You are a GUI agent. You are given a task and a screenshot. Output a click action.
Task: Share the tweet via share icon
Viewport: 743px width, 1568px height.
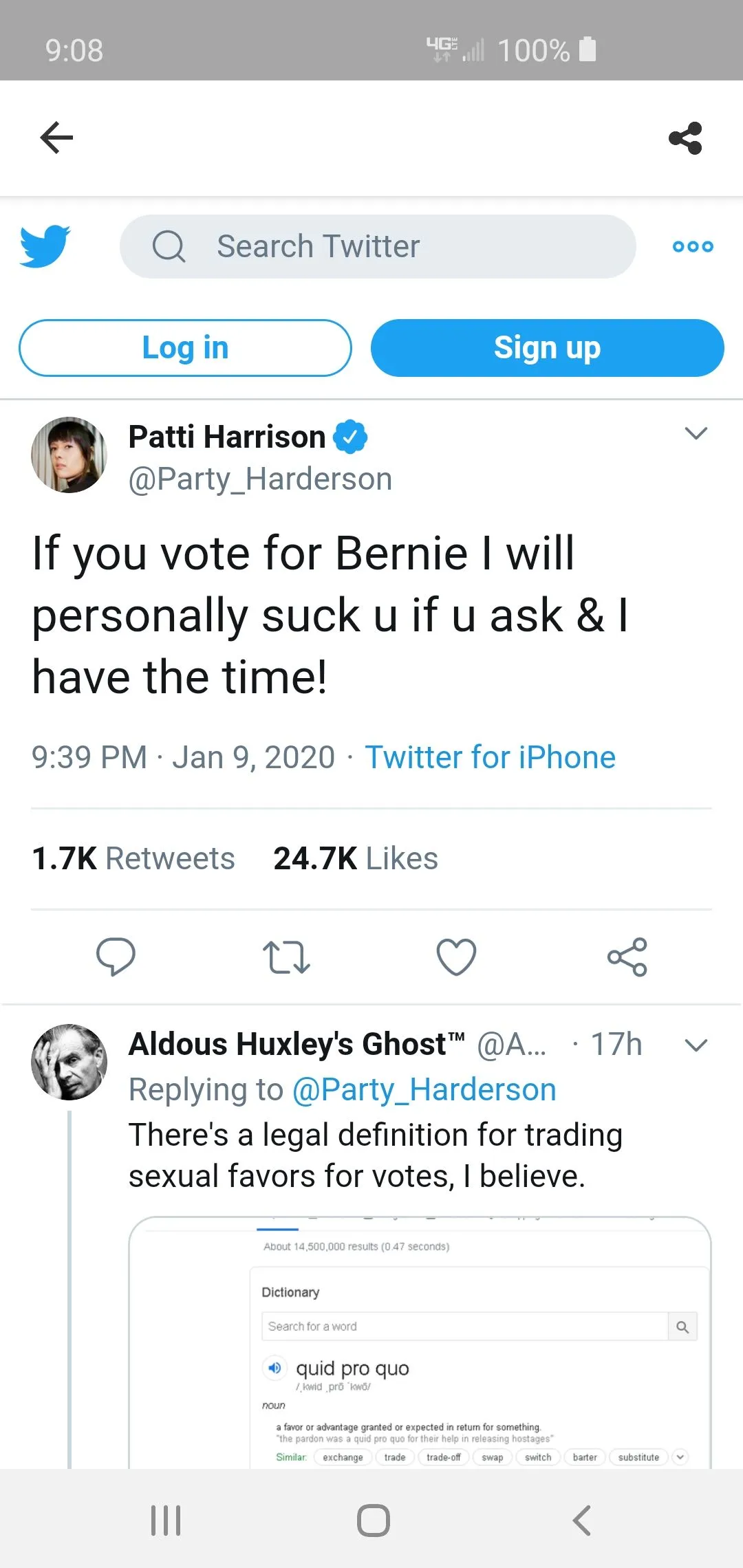627,957
